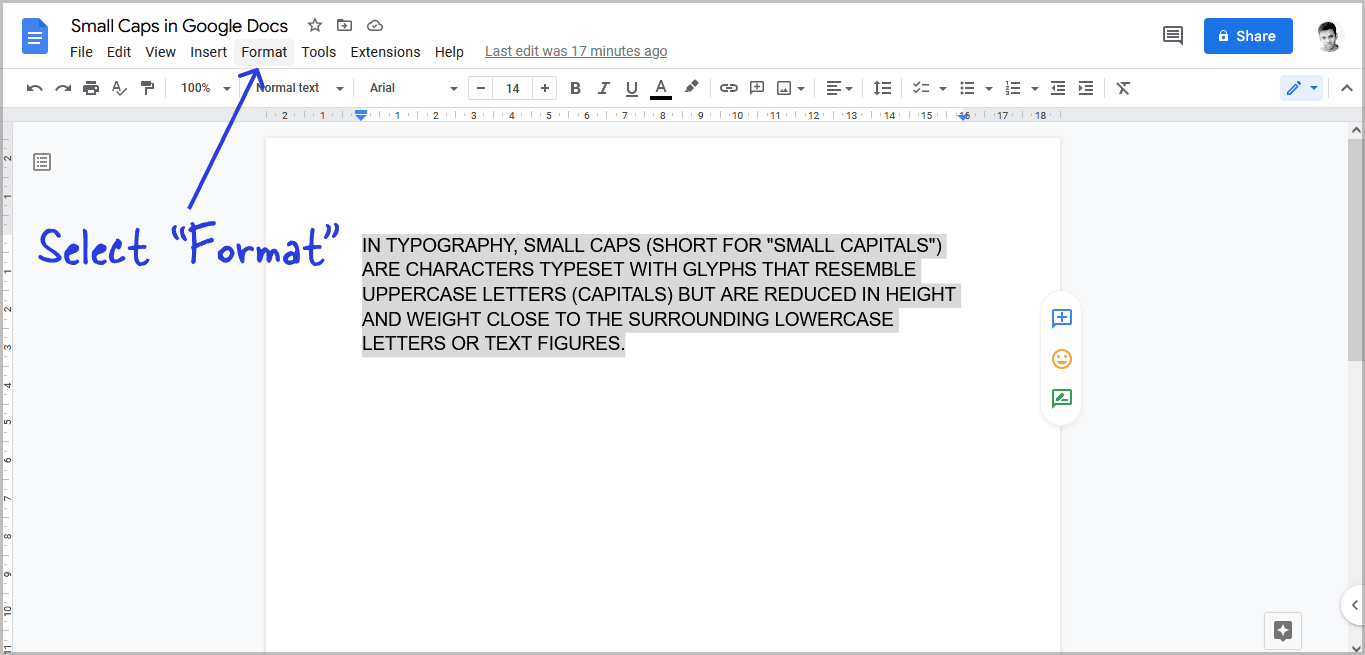Image resolution: width=1365 pixels, height=655 pixels.
Task: Open line and paragraph spacing
Action: click(x=882, y=88)
